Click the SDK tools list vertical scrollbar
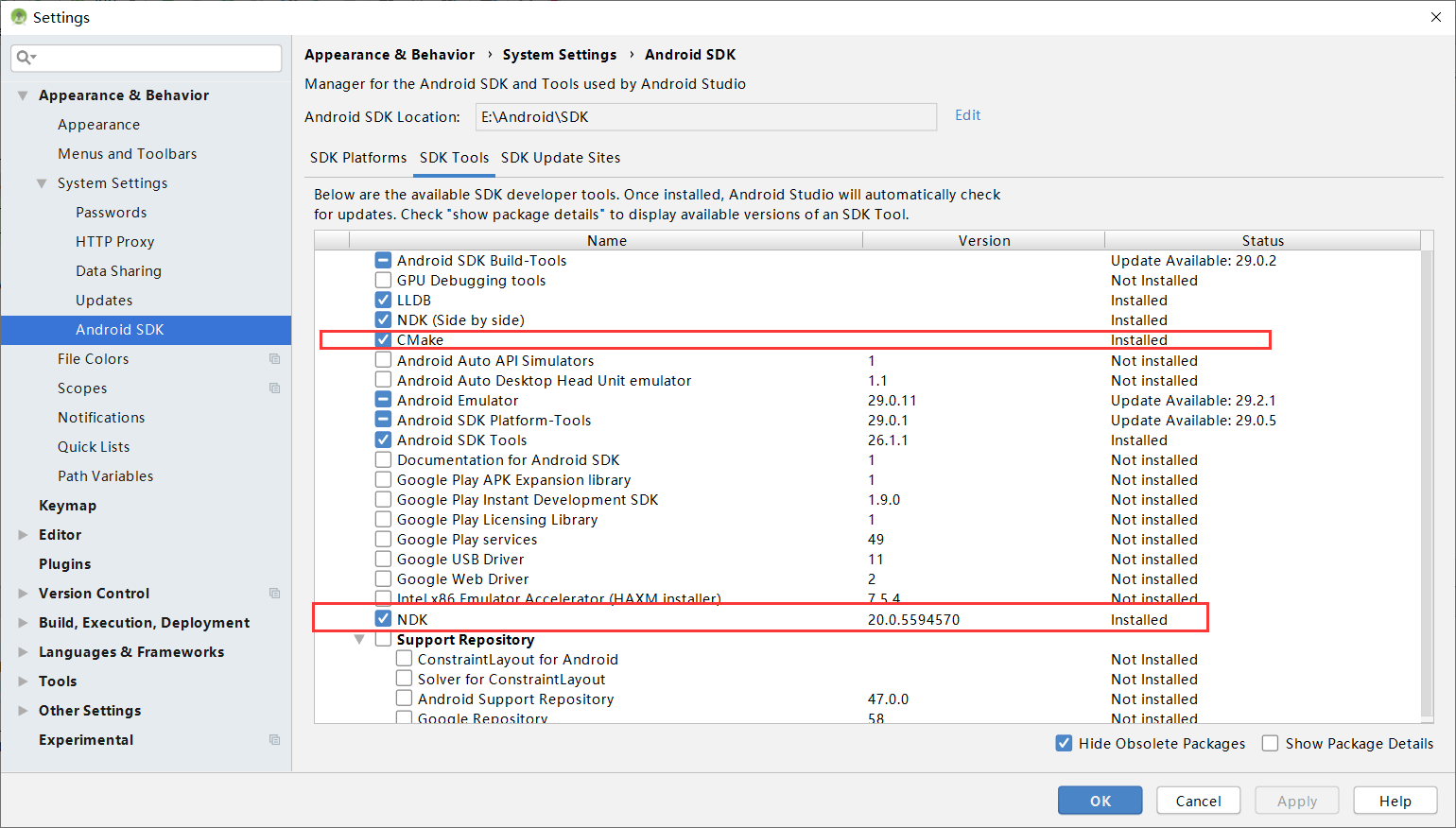 pyautogui.click(x=1427, y=485)
